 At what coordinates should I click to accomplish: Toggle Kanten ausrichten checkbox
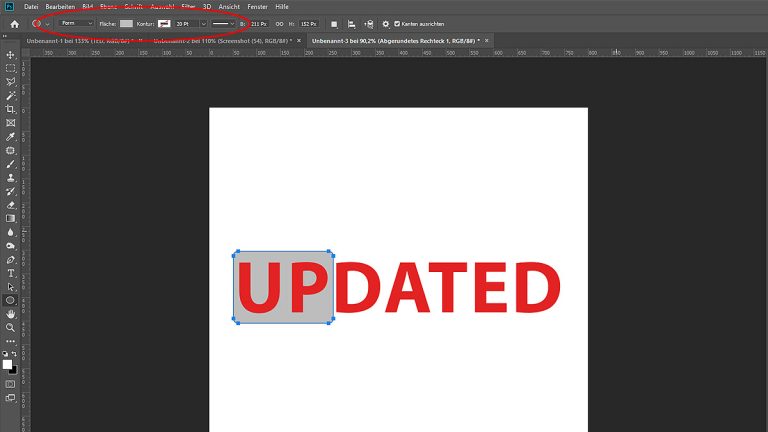pyautogui.click(x=397, y=24)
